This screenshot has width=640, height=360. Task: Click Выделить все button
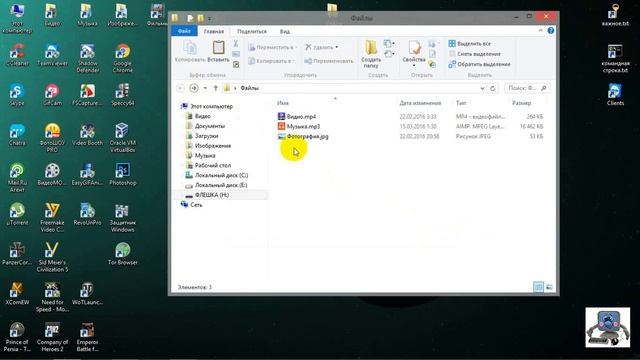(469, 43)
